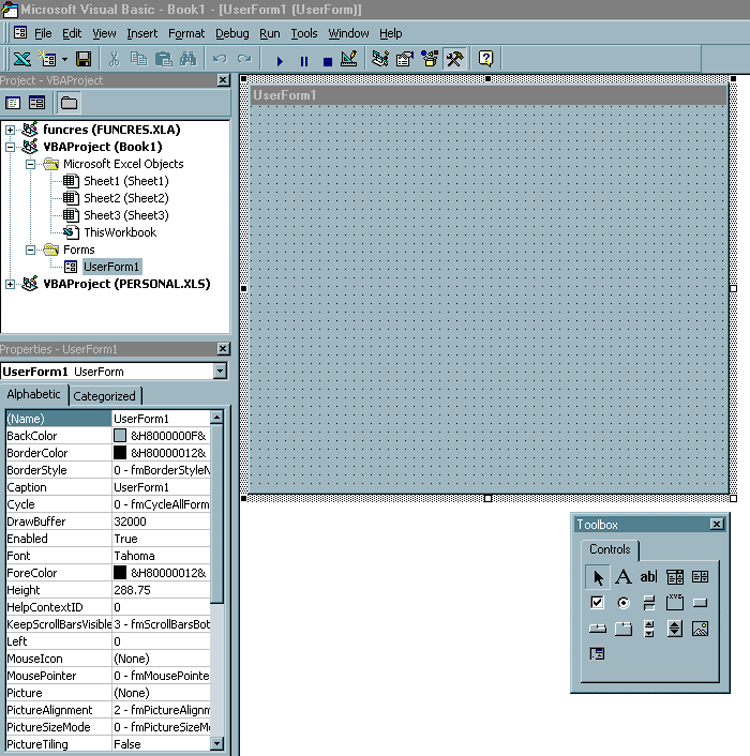The image size is (750, 756).
Task: Click the Paste clipboard icon
Action: tap(163, 59)
